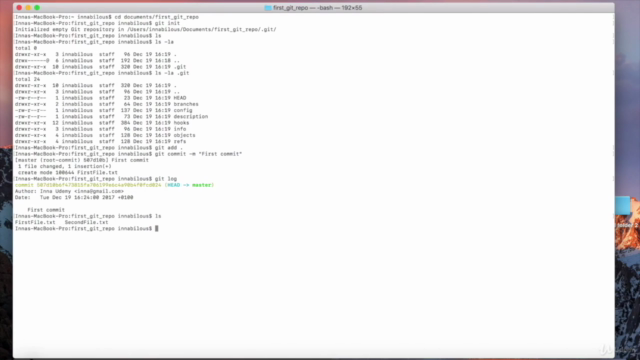Click the "info" directory name

[x=180, y=129]
